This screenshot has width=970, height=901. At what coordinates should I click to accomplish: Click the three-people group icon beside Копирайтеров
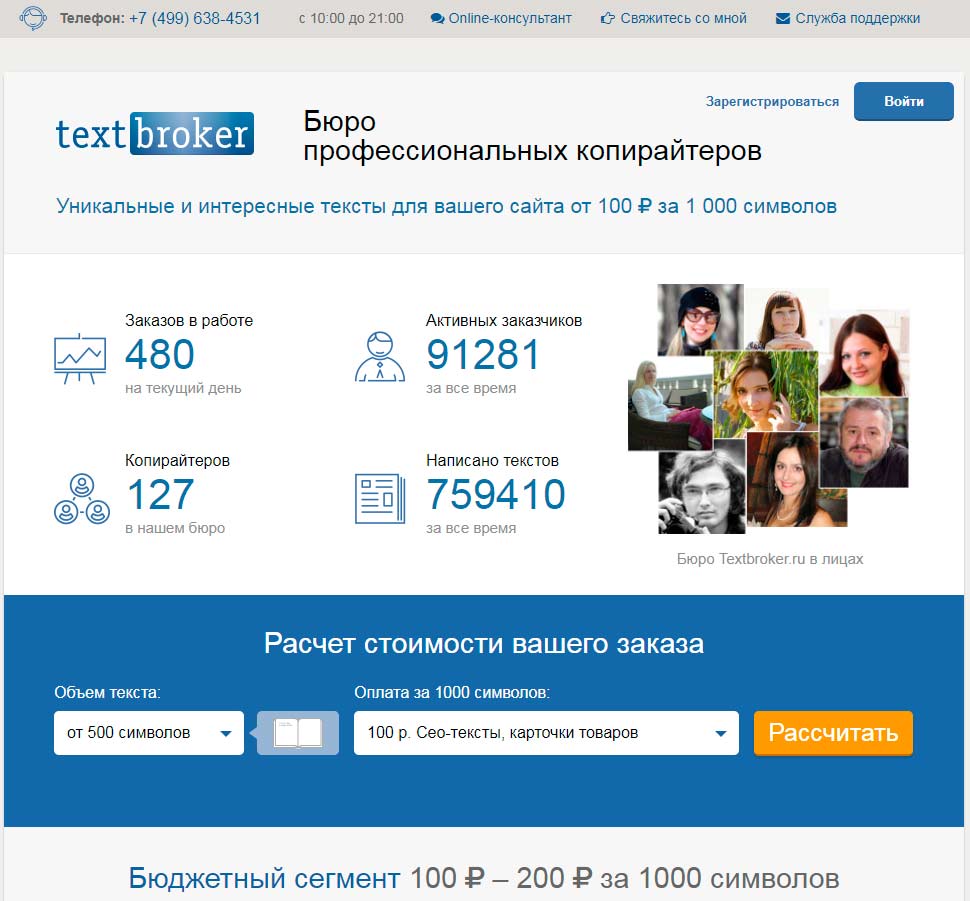tap(82, 499)
